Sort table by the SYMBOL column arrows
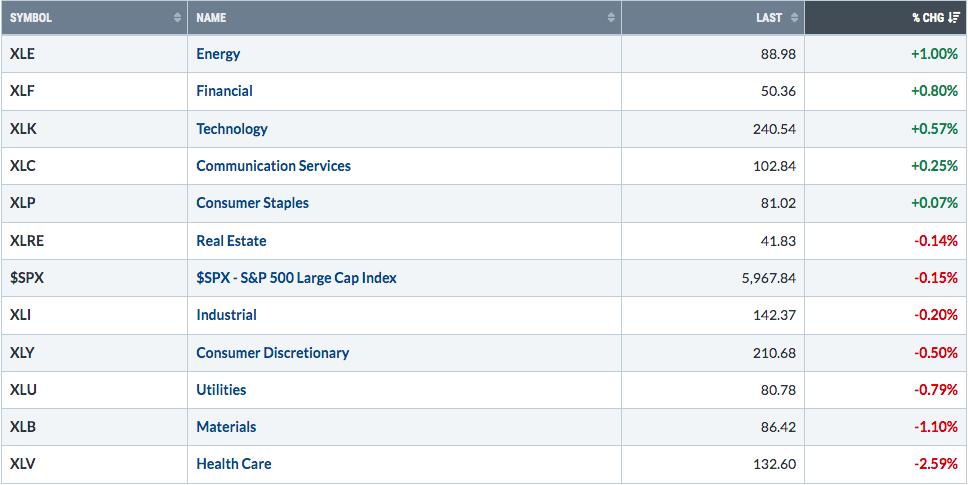Image resolution: width=968 pixels, height=485 pixels. (x=178, y=18)
